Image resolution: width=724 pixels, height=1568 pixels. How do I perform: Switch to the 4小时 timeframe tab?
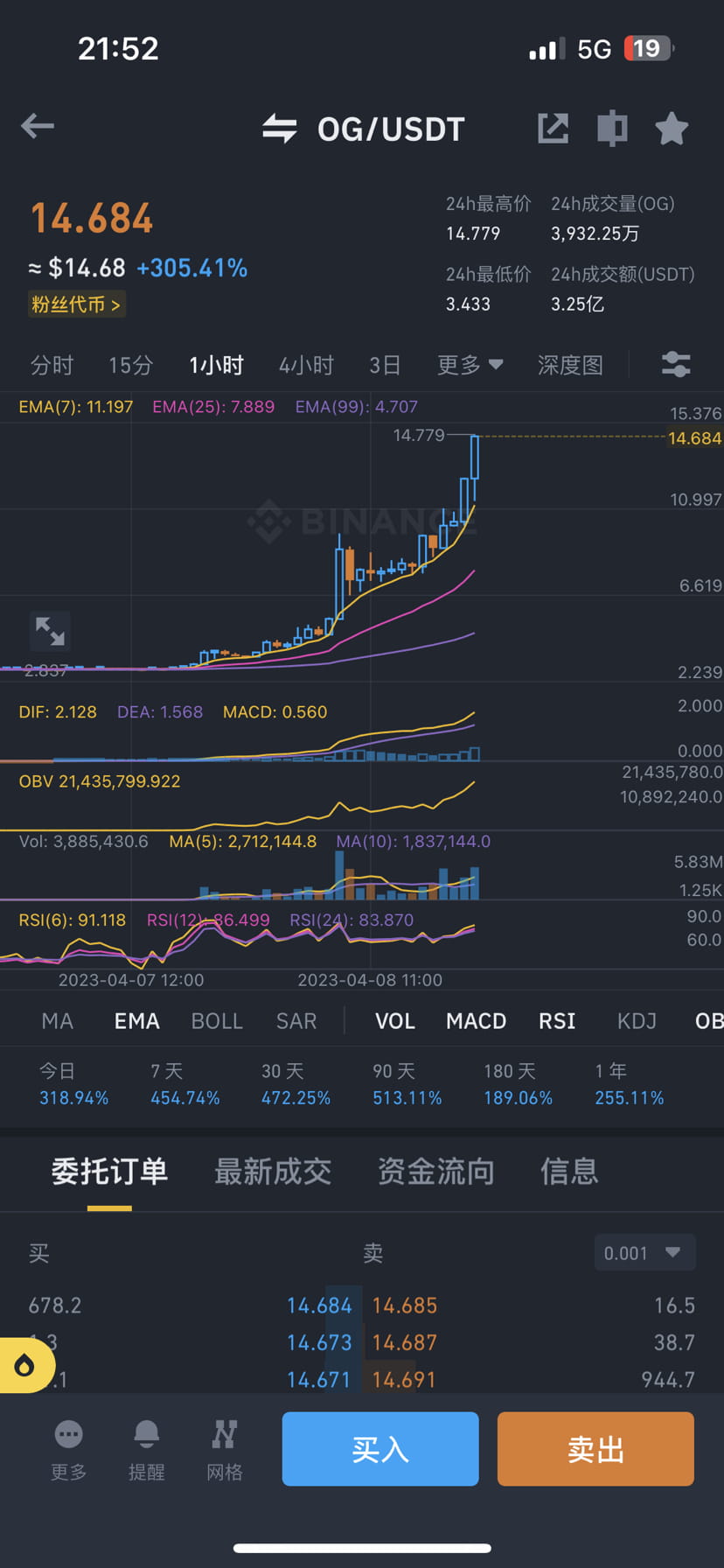306,365
